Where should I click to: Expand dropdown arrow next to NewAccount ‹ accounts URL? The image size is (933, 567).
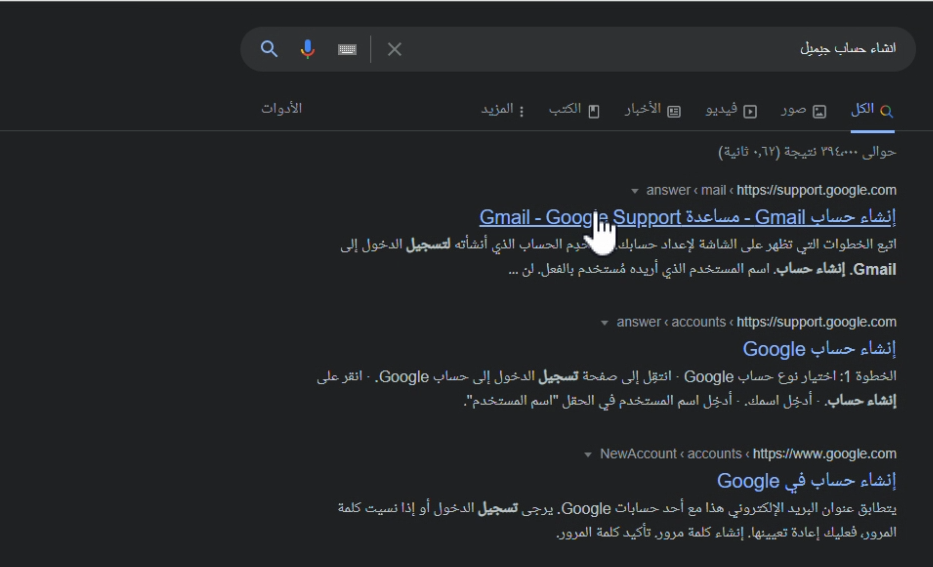click(x=587, y=455)
